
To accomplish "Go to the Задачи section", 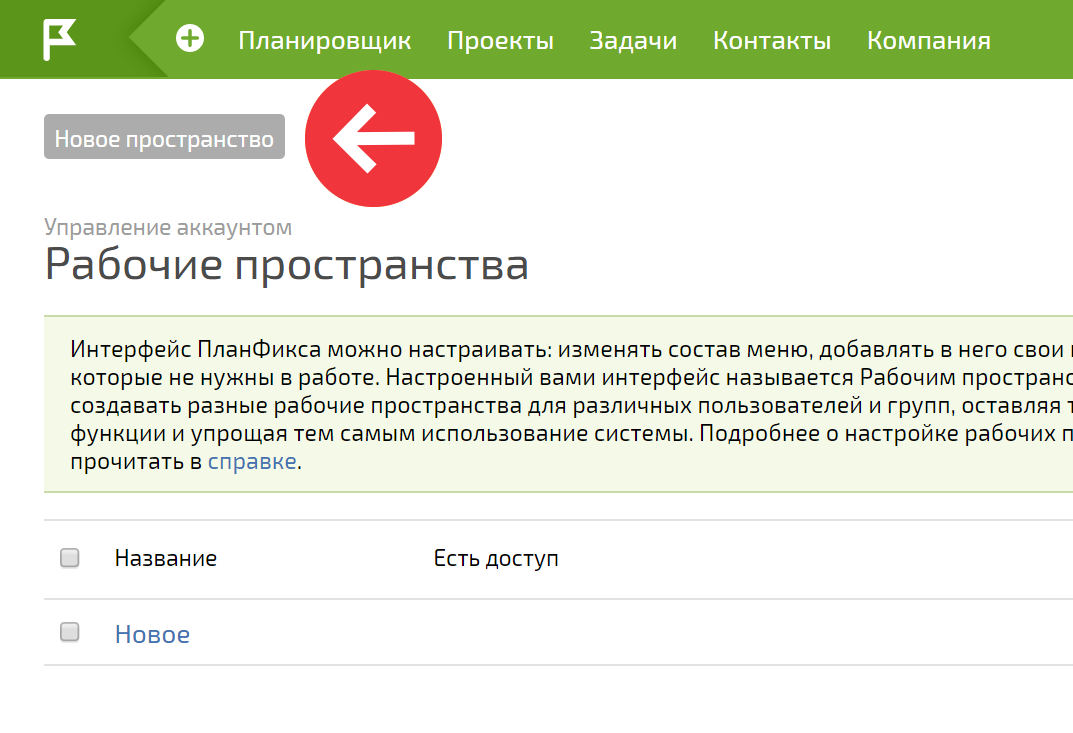I will (633, 40).
